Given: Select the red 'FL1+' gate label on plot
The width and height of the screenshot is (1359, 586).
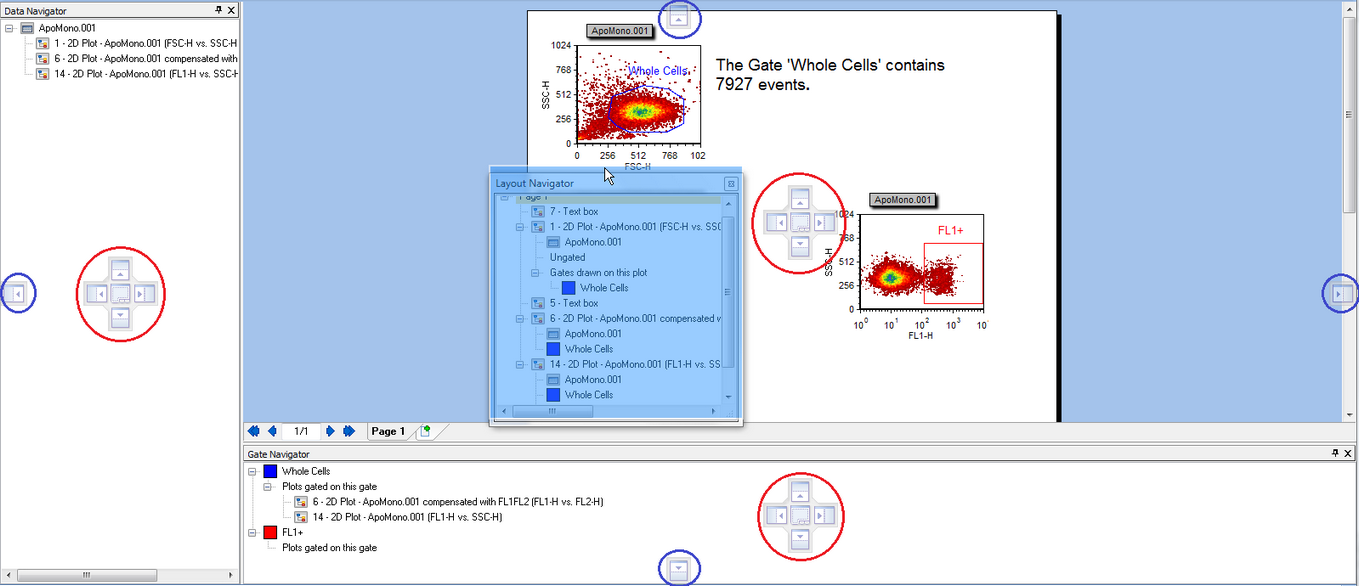Looking at the screenshot, I should click(951, 230).
